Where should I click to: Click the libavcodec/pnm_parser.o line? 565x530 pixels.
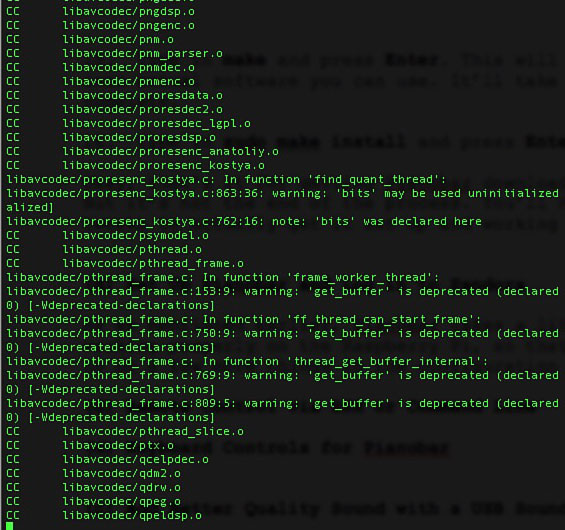pyautogui.click(x=115, y=54)
